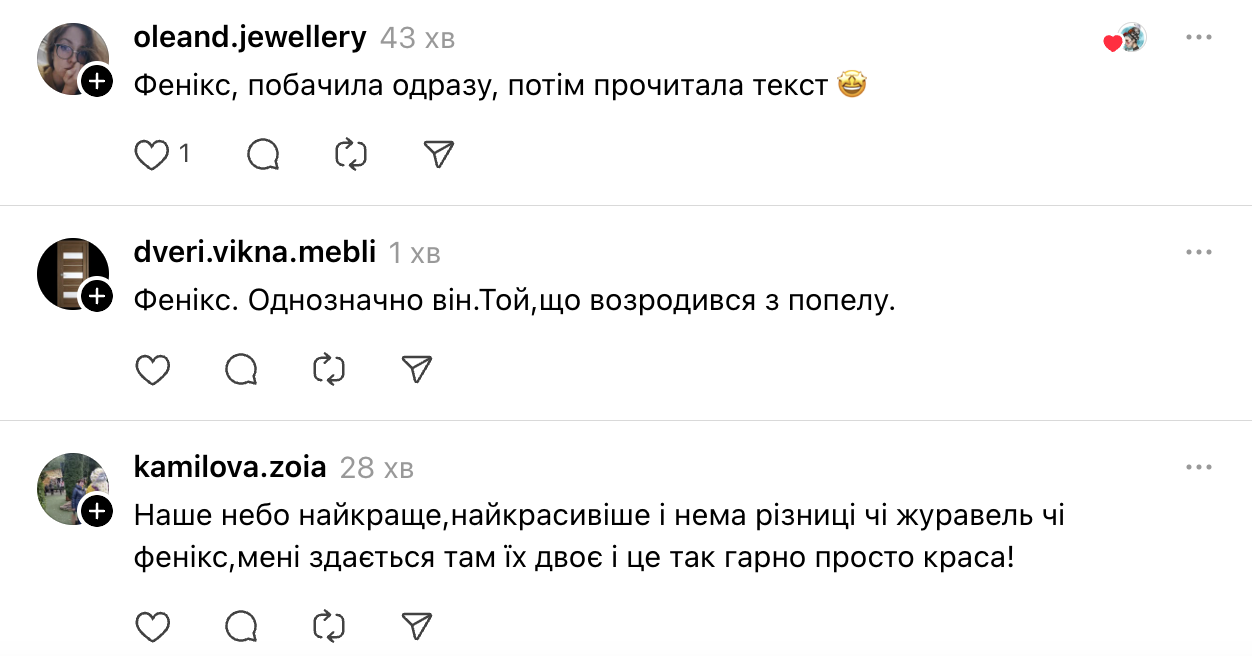The image size is (1252, 656).
Task: Reply to kamilova.zoia's comment
Action: click(x=241, y=626)
